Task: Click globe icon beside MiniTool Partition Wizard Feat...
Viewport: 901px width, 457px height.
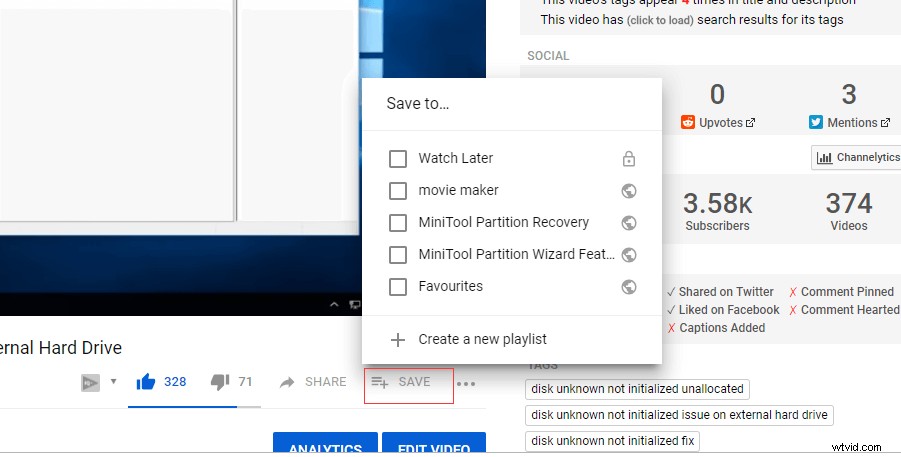Action: (629, 255)
